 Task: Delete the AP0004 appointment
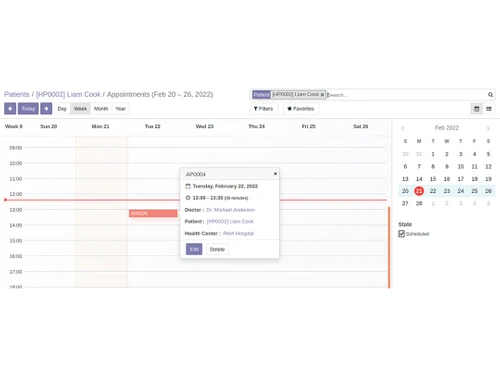pyautogui.click(x=217, y=249)
